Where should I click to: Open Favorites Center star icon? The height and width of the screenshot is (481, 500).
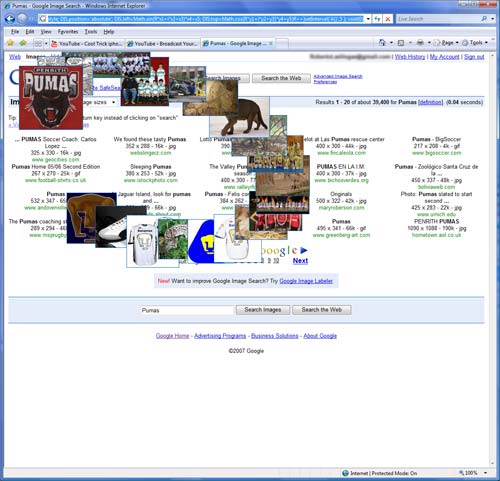(10, 43)
